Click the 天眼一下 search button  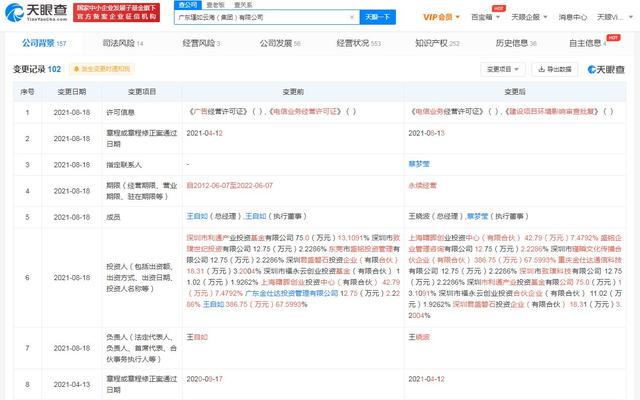pos(378,17)
